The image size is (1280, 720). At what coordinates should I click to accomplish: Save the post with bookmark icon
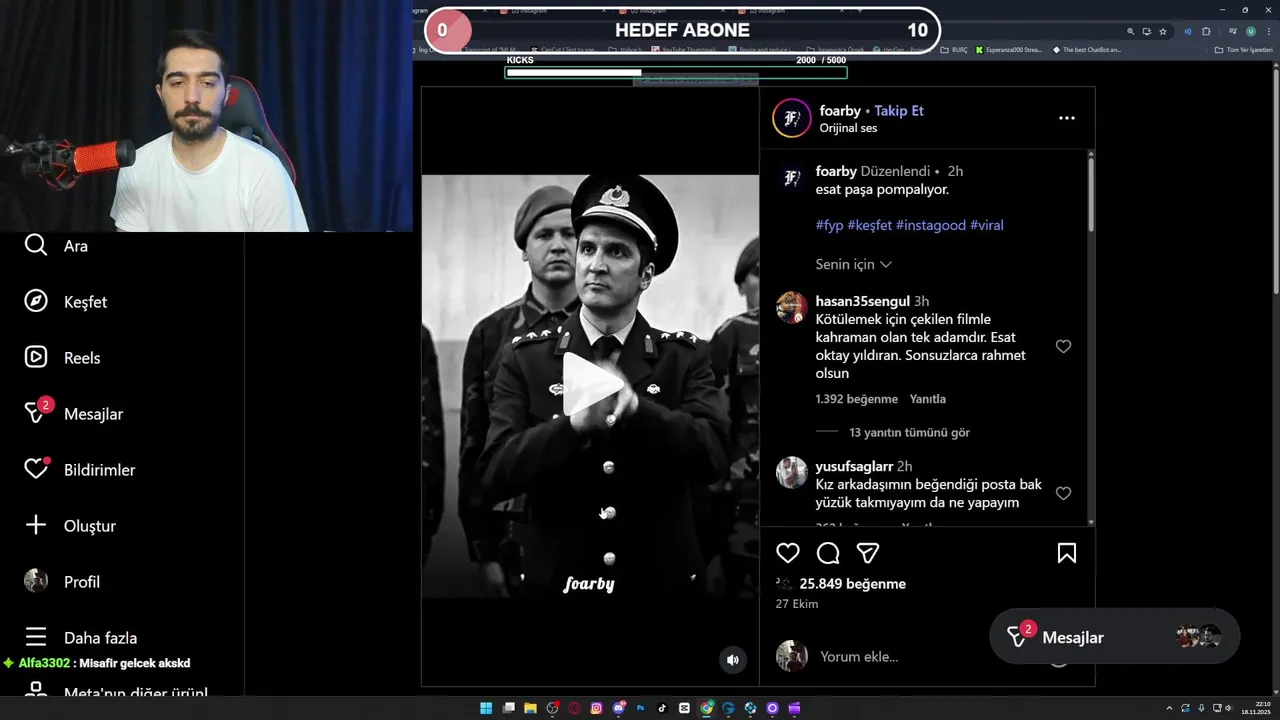1067,553
